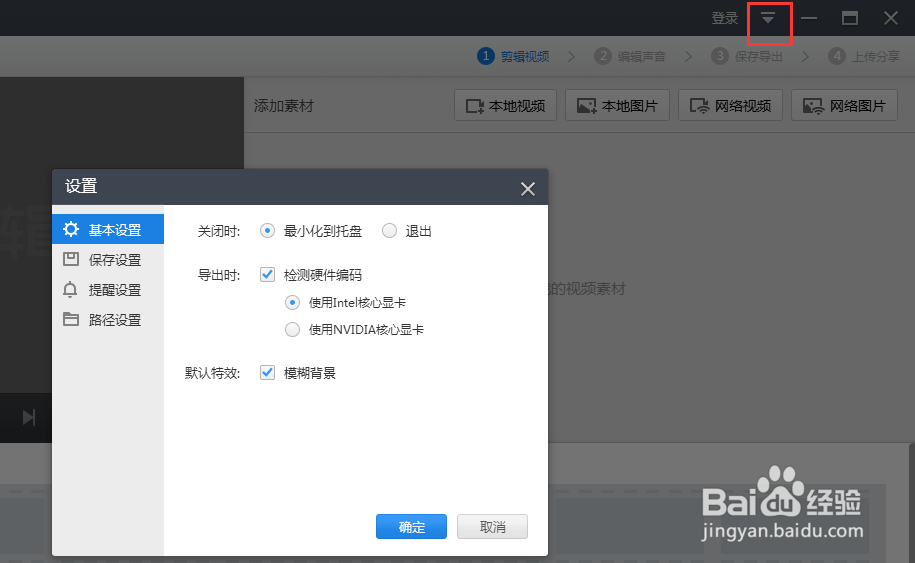Click the 添加素材 heading text
The image size is (915, 563).
[284, 106]
